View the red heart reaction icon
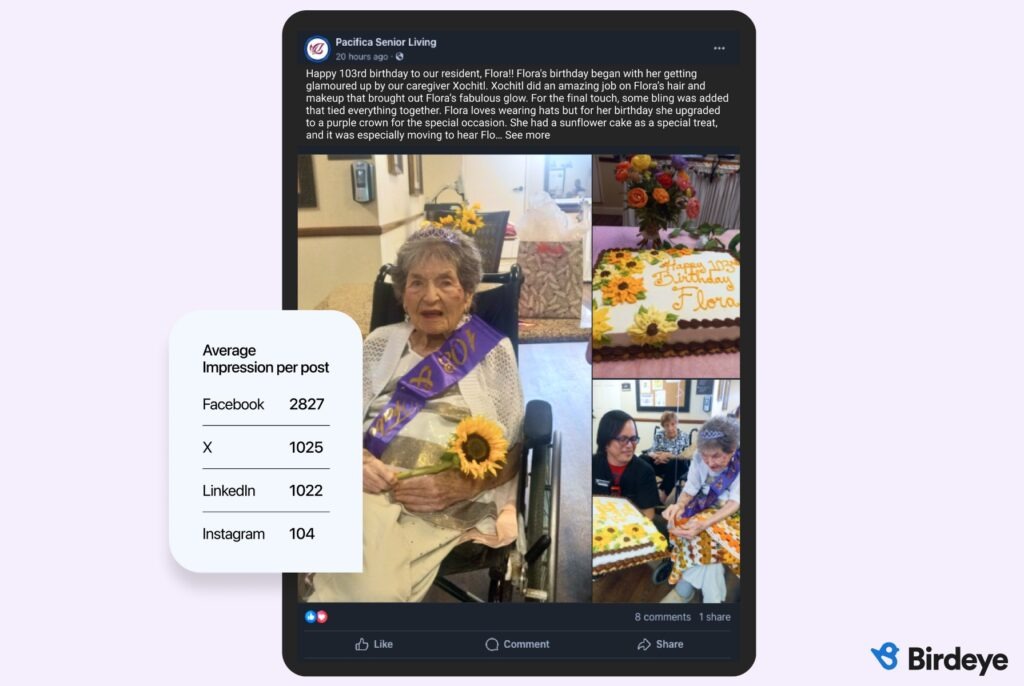This screenshot has height=686, width=1024. pyautogui.click(x=322, y=616)
